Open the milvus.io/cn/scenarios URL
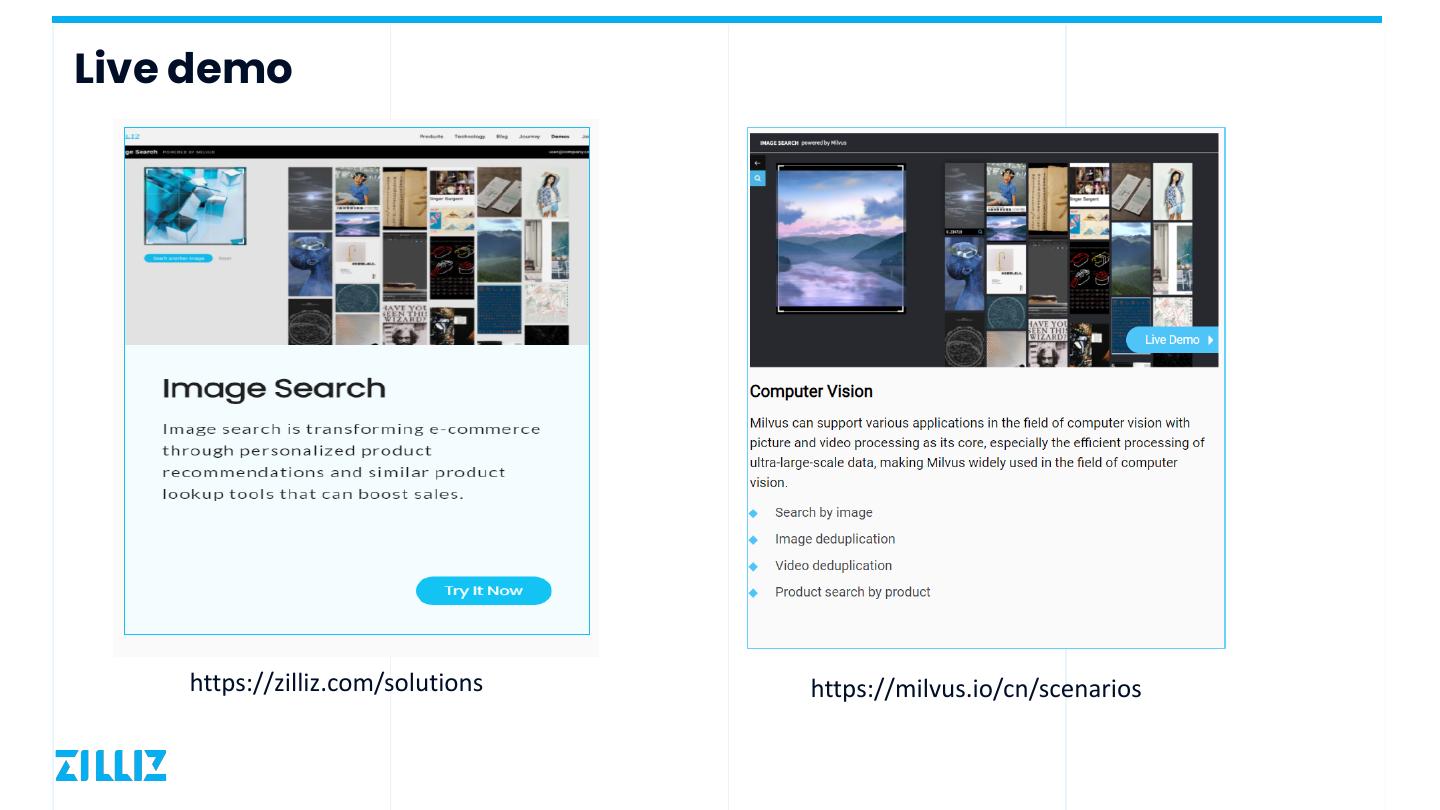1440x810 pixels. pos(976,689)
